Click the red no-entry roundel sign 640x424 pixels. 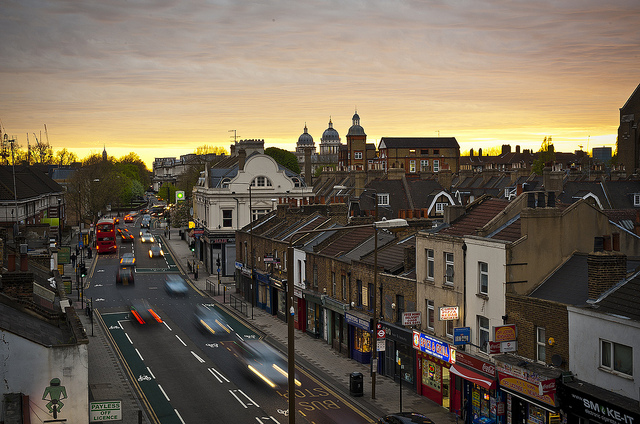tap(381, 333)
